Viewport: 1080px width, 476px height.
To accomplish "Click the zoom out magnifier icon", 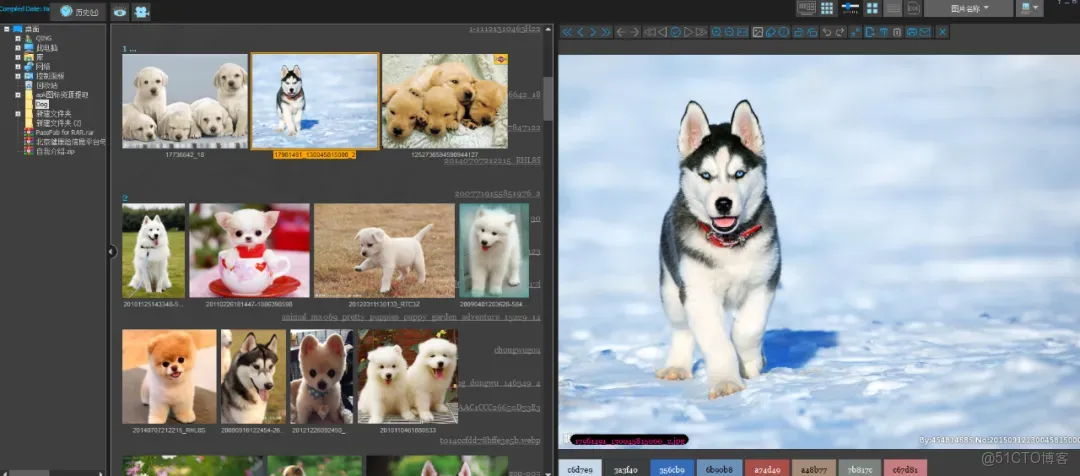I will (x=729, y=32).
